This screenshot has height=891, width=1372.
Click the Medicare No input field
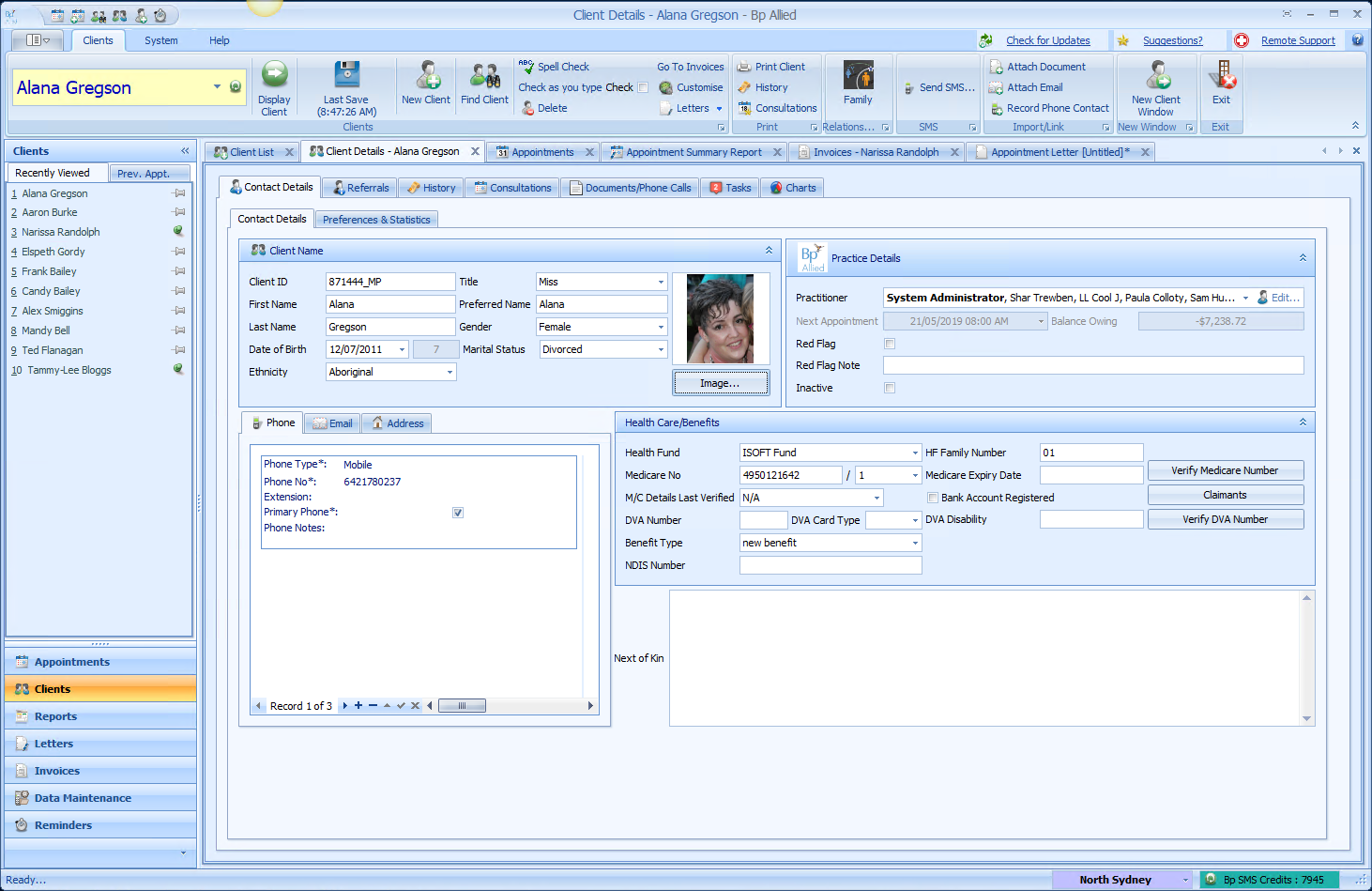(790, 475)
